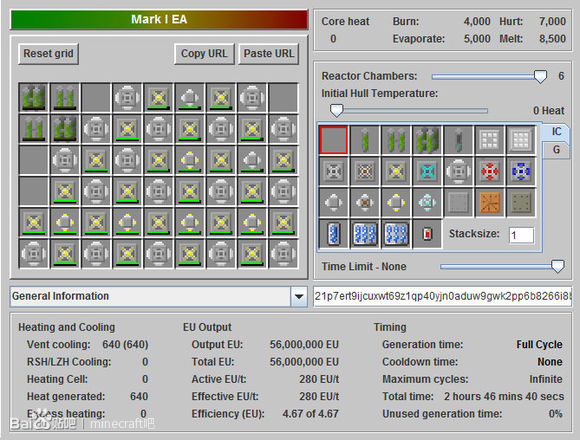Switch to the G components tab

tap(556, 150)
